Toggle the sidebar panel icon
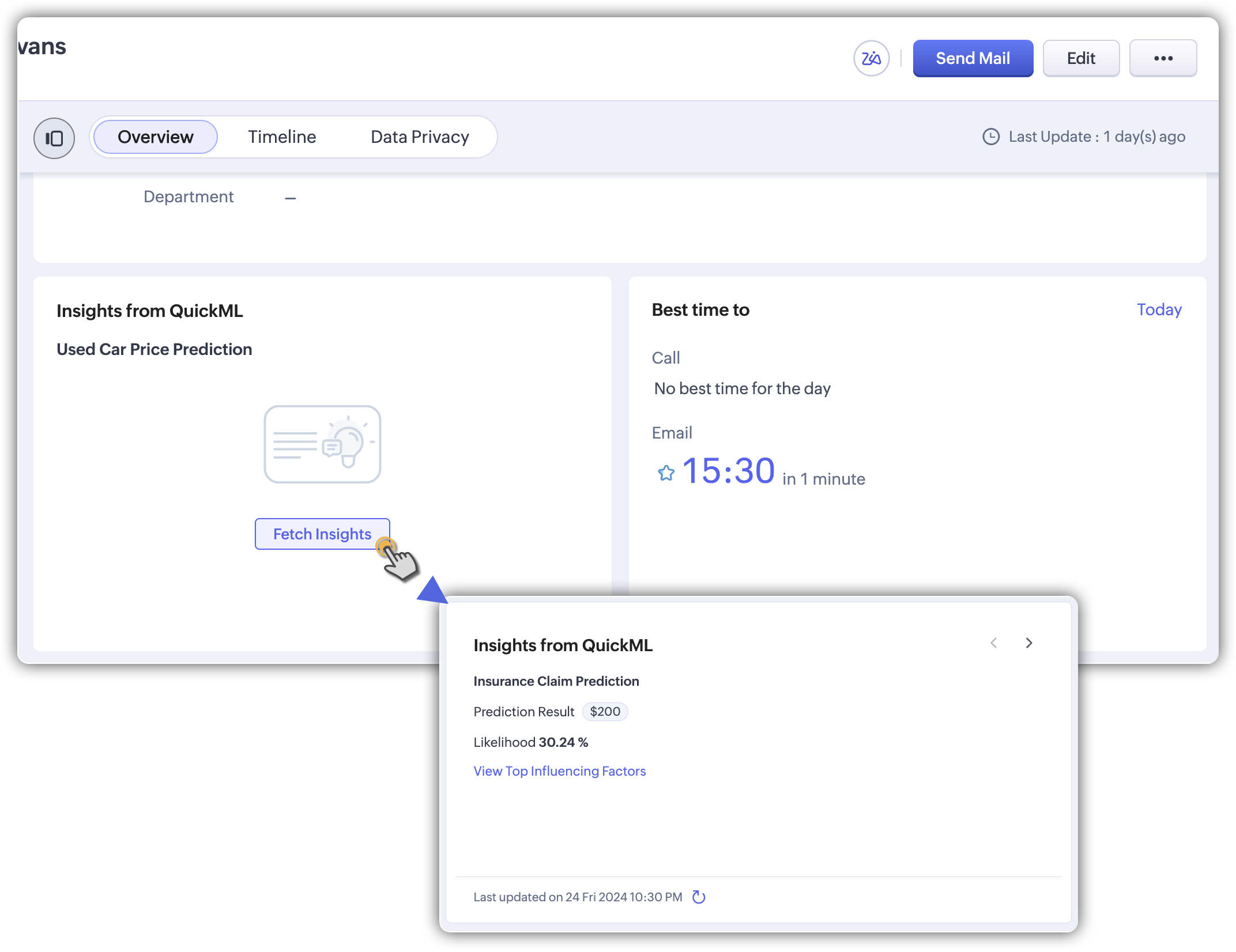1236x952 pixels. tap(54, 138)
